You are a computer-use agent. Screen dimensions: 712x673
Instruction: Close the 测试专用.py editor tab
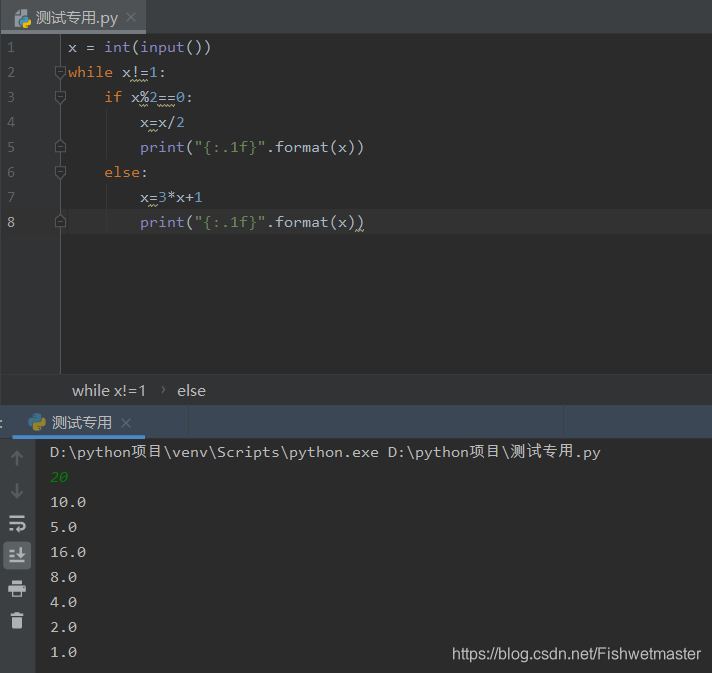(x=131, y=17)
